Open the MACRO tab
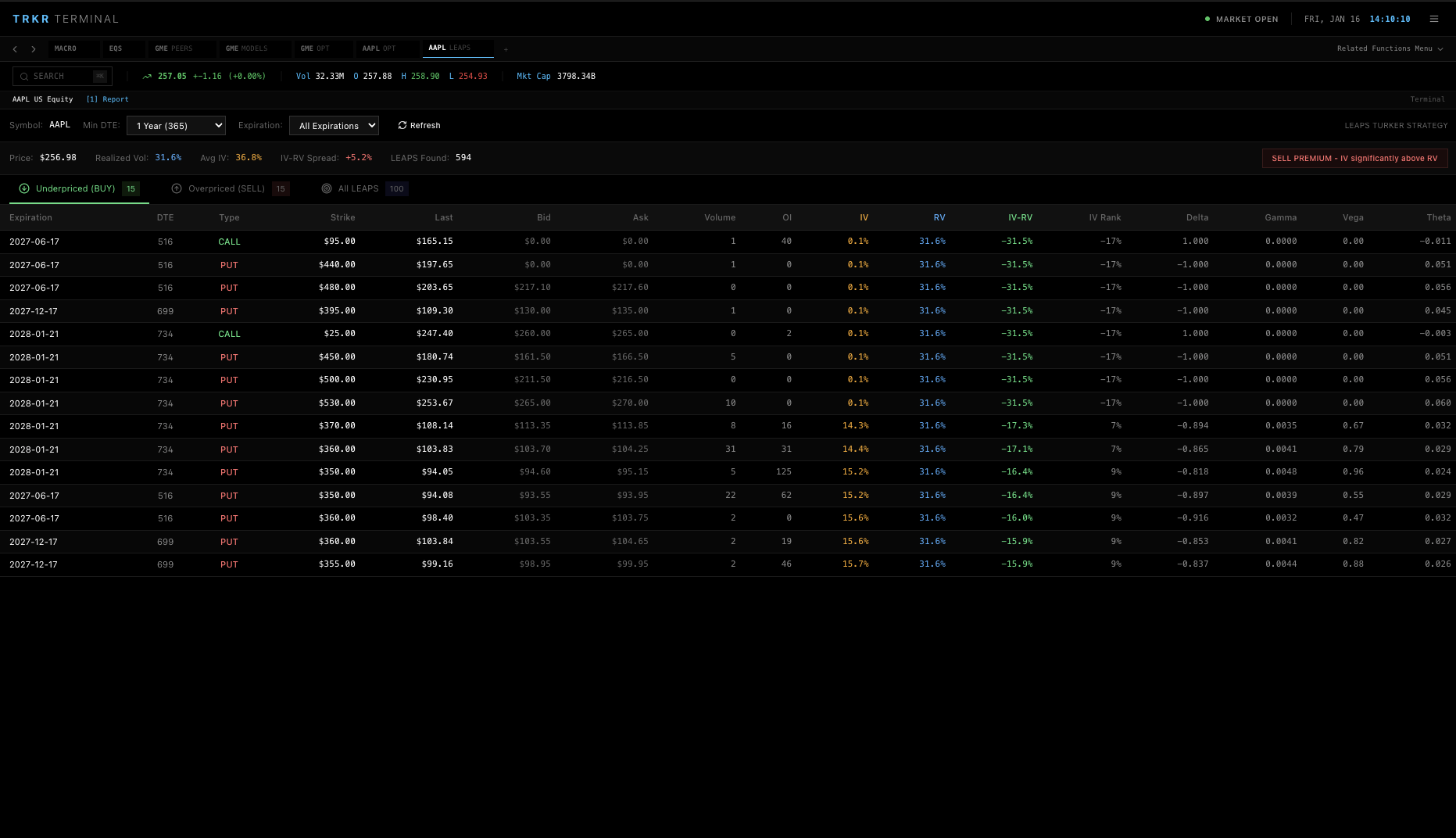Viewport: 1456px width, 838px height. [66, 48]
